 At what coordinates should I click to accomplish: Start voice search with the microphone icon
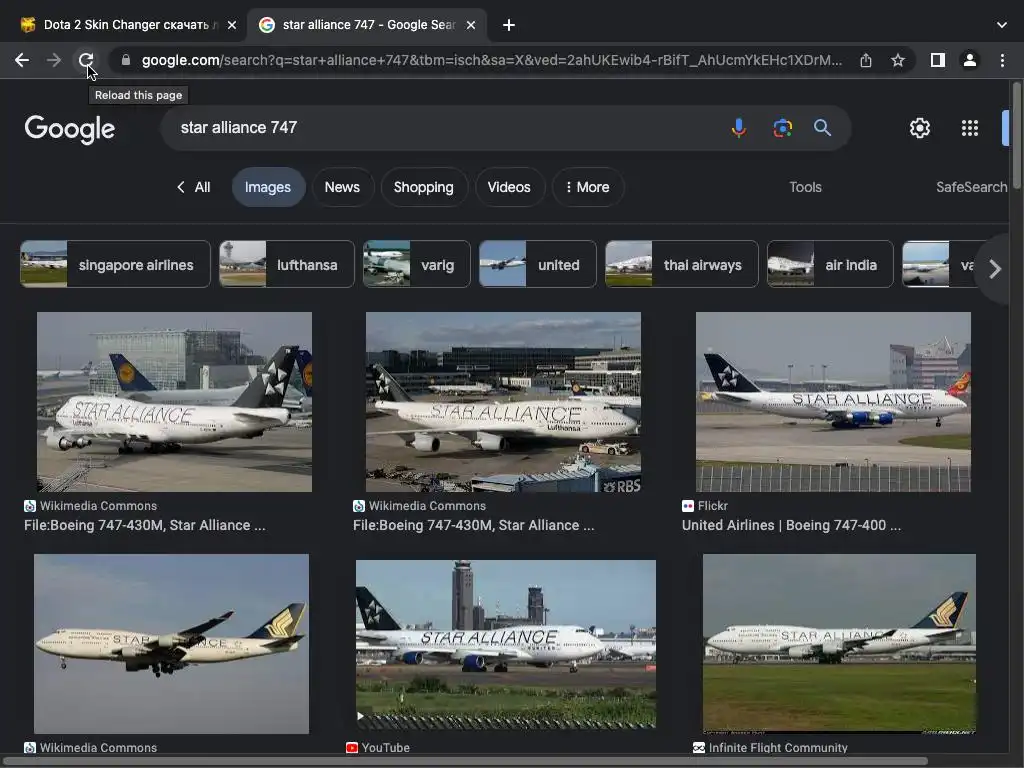pos(739,127)
